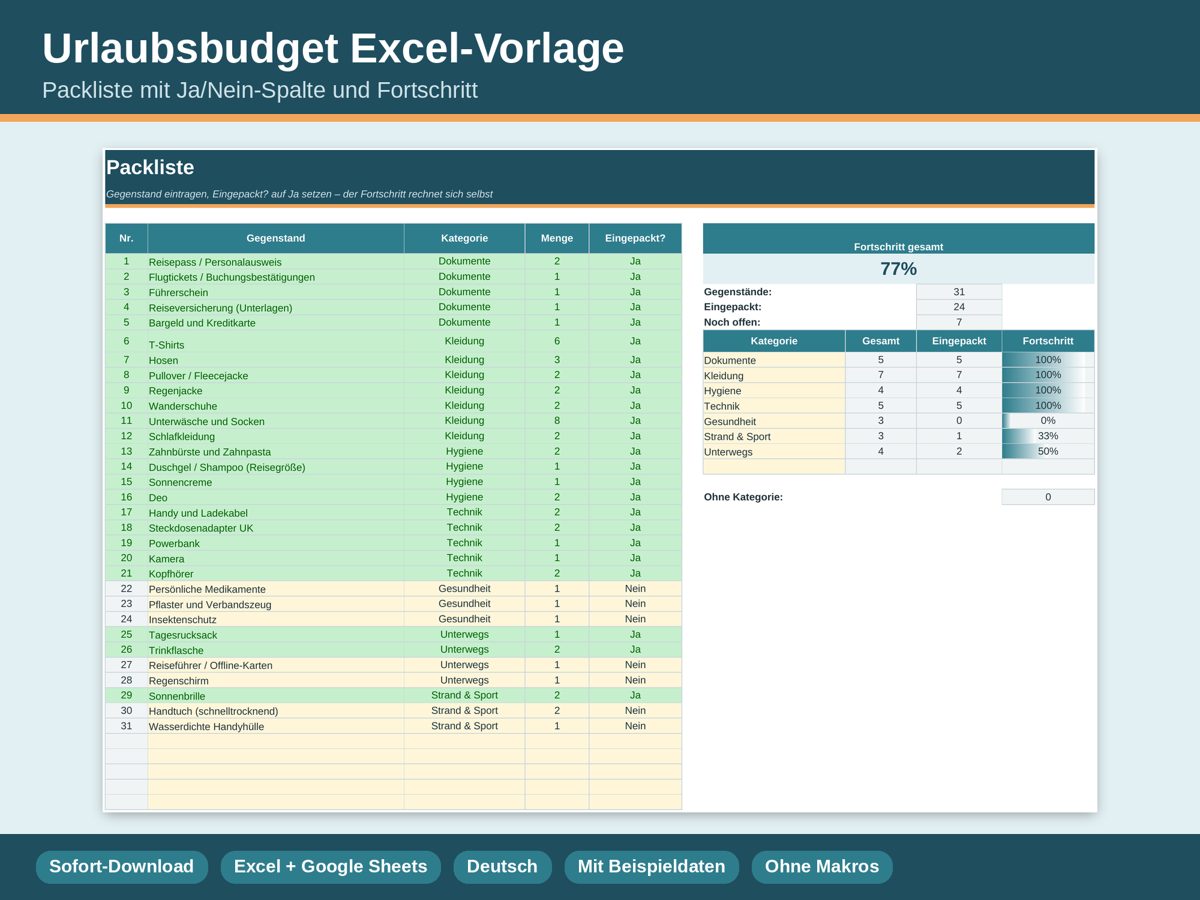
Task: Select the Deutsch language badge
Action: click(x=502, y=867)
